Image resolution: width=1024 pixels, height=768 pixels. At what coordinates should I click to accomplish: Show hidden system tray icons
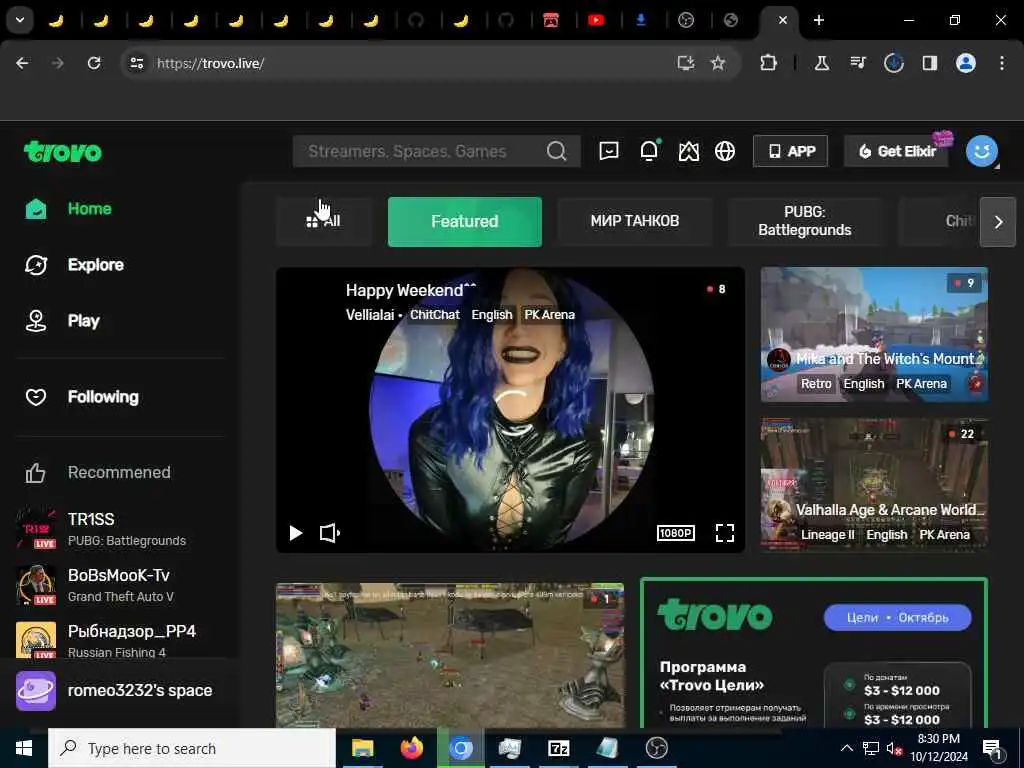(x=846, y=748)
